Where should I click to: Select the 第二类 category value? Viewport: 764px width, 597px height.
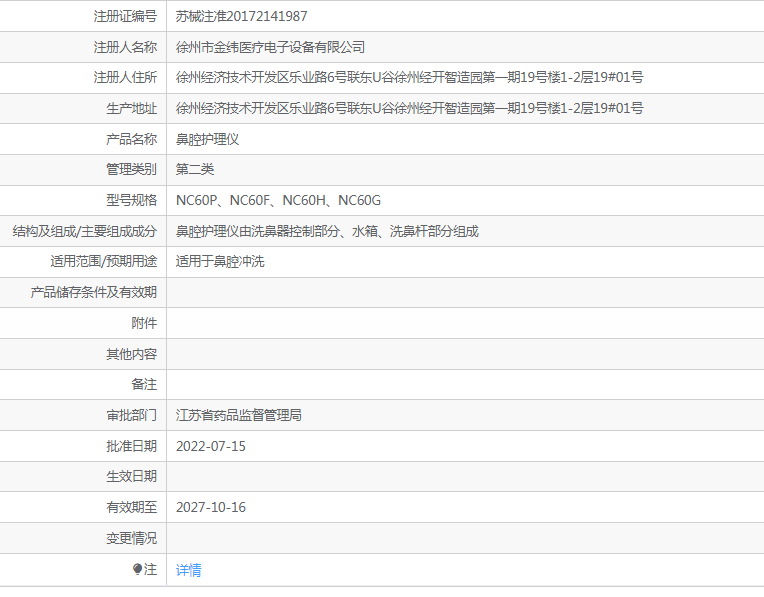[x=195, y=169]
